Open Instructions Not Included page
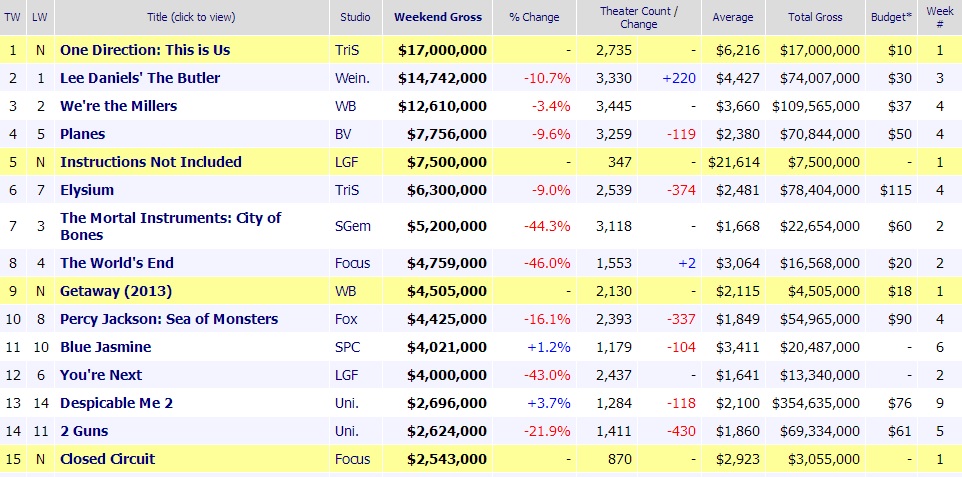Screen dimensions: 962x477 150,162
